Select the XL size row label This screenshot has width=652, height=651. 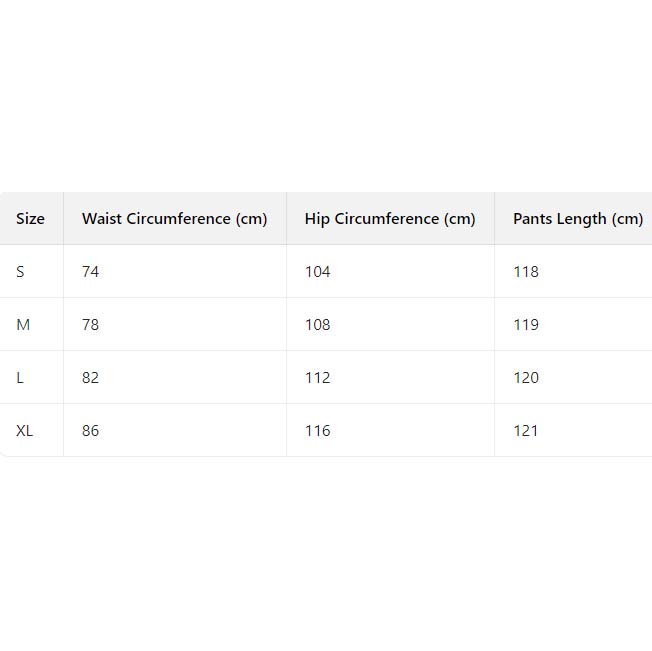click(25, 431)
